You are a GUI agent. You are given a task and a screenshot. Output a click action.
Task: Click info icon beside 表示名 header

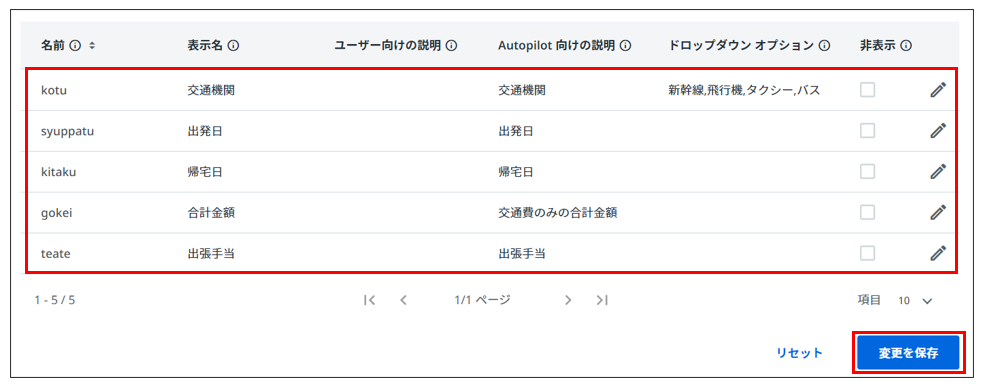pyautogui.click(x=234, y=46)
